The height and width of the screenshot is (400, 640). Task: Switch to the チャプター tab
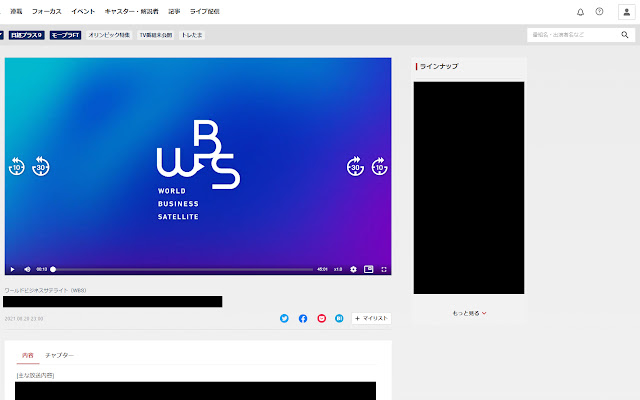click(60, 356)
